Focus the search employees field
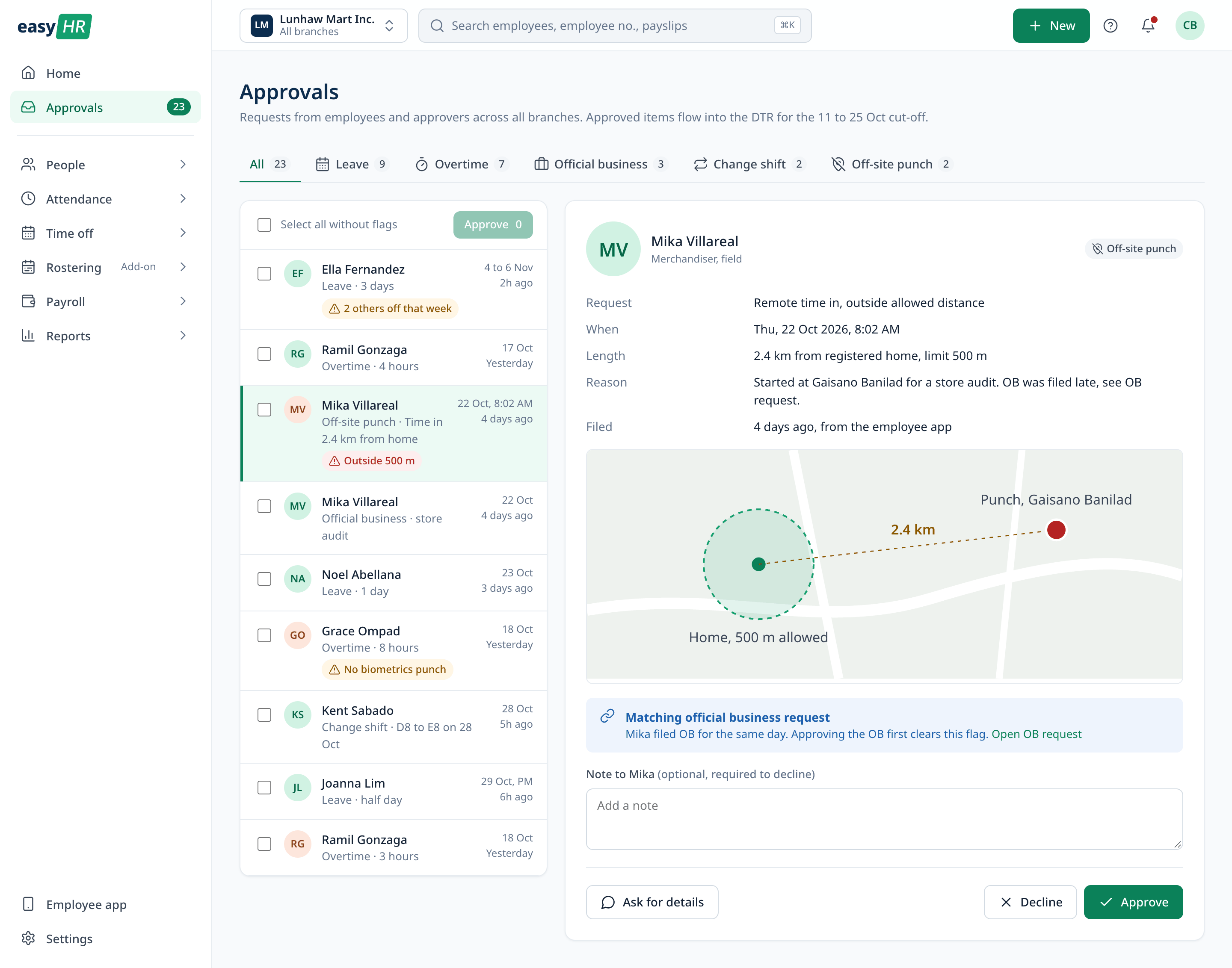1232x968 pixels. tap(615, 26)
